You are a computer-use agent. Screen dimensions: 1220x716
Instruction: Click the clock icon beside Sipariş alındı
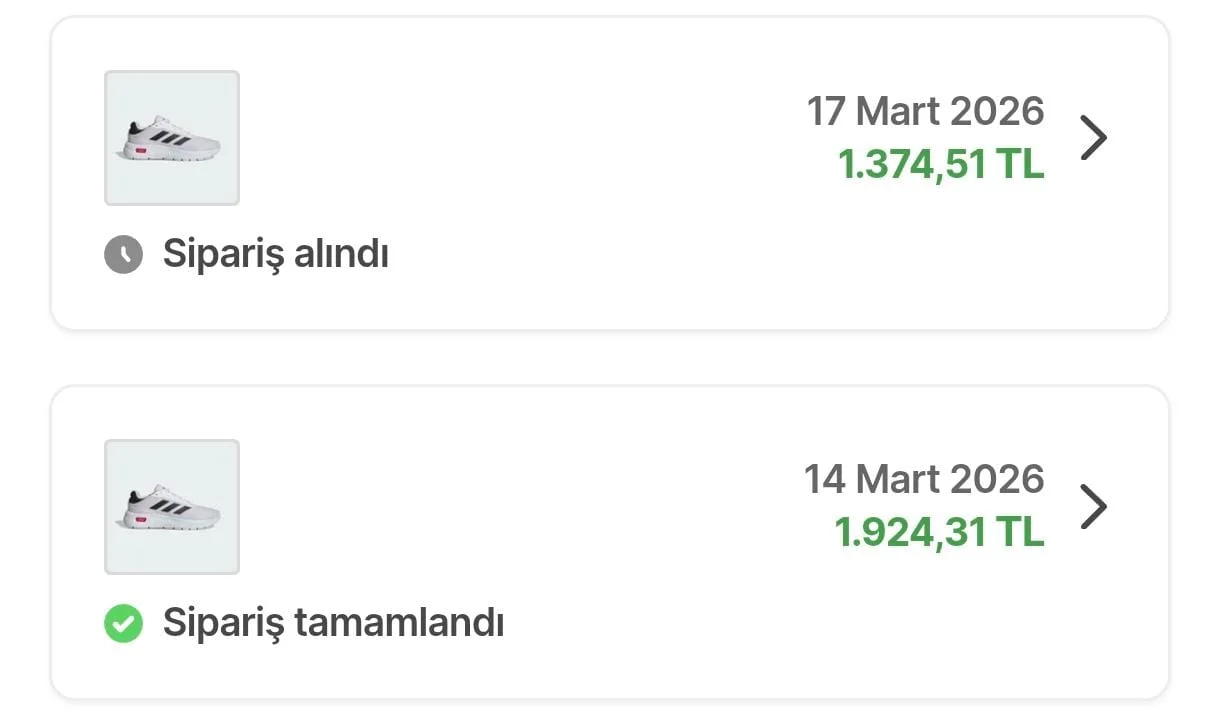[123, 255]
